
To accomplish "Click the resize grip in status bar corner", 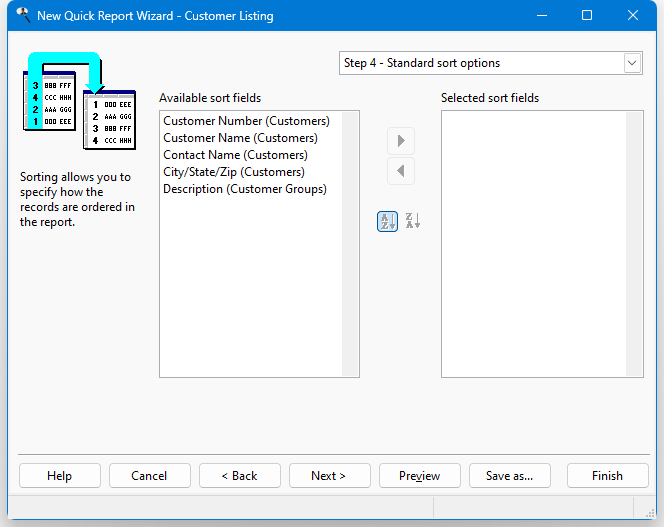I will pos(650,513).
